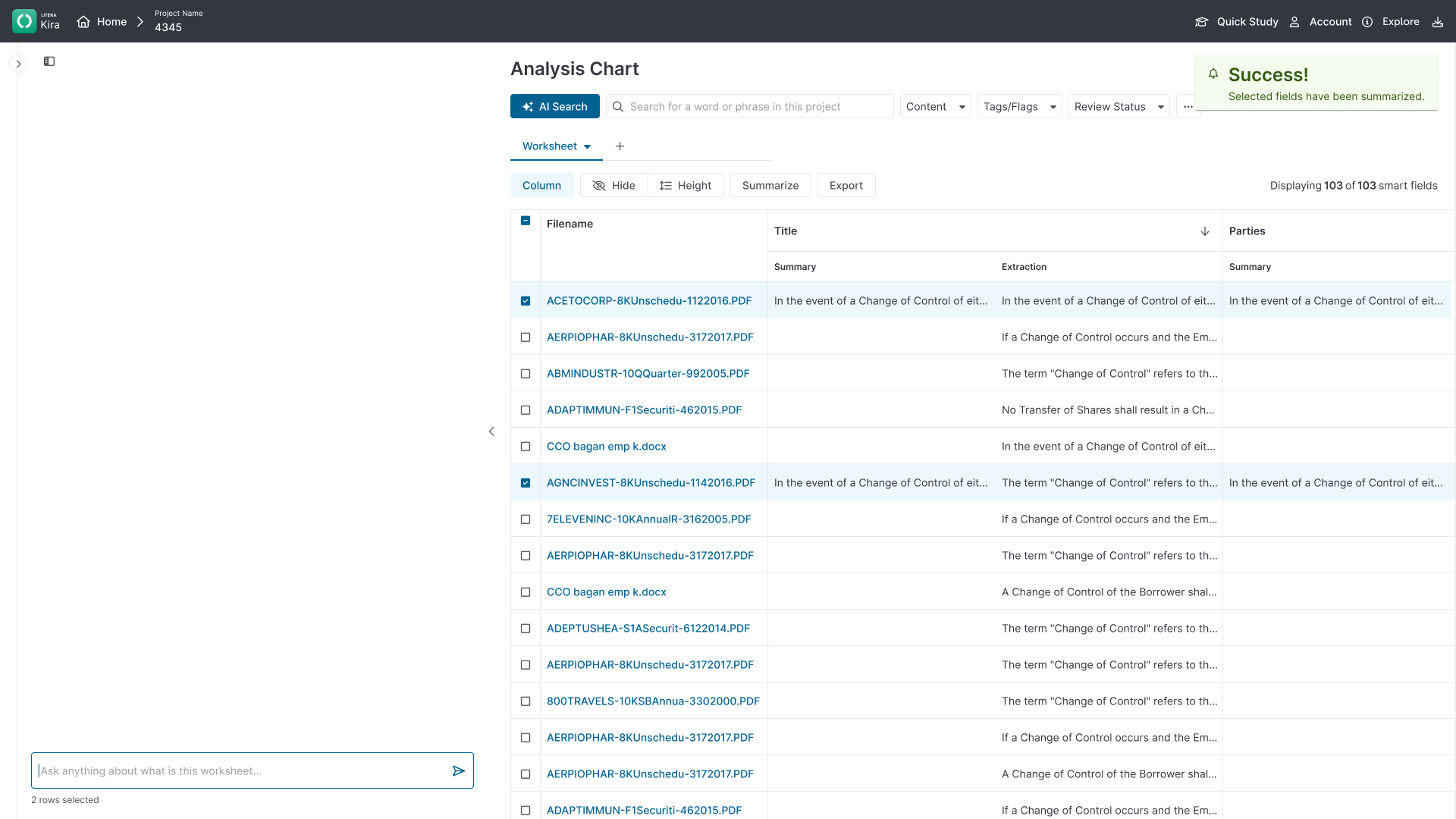
Task: Open file ADEPTUSHEA-S1ASecurit-6122014.PDF
Action: tap(648, 629)
